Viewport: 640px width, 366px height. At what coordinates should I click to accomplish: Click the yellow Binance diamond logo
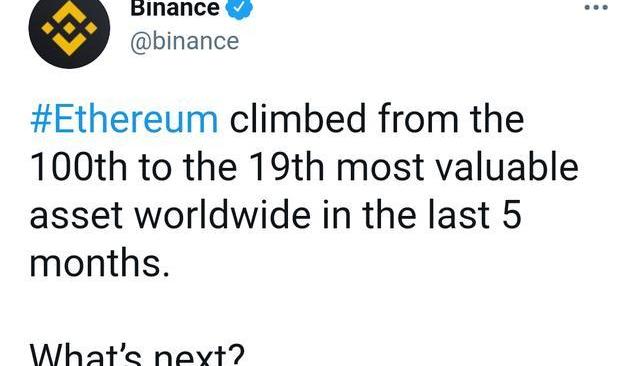69,28
